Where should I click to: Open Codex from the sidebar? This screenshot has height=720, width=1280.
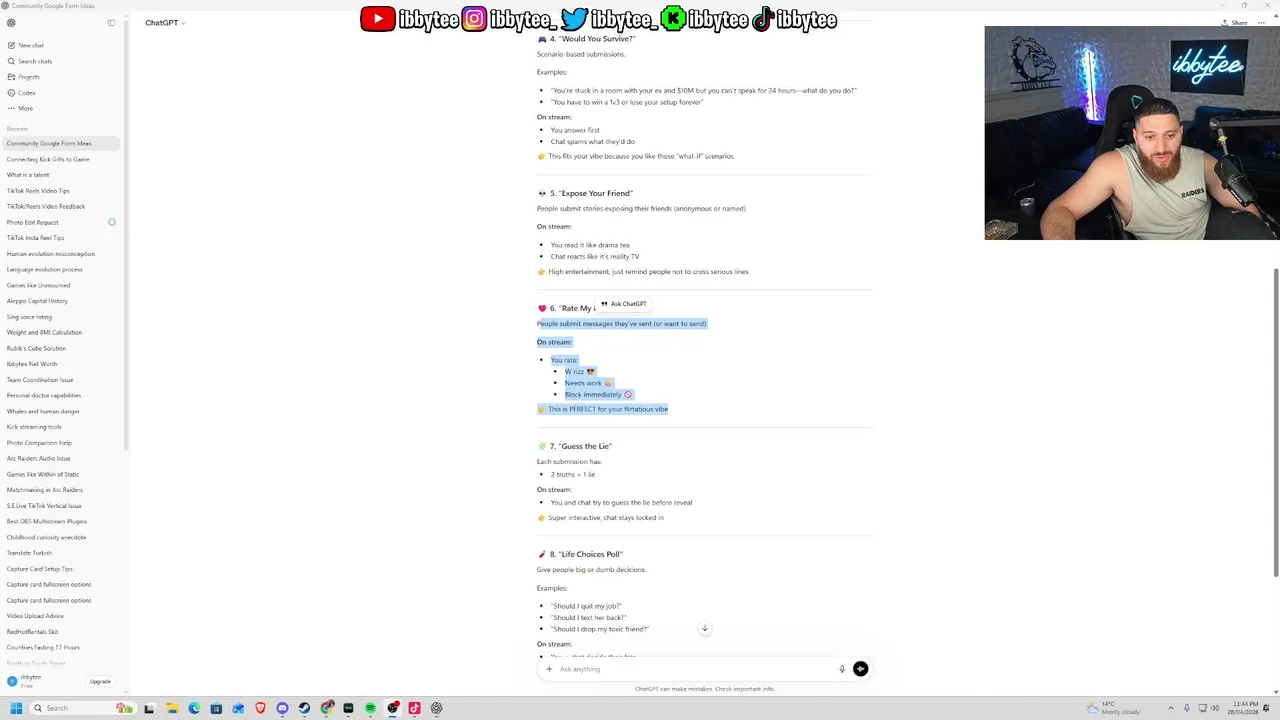[21, 93]
